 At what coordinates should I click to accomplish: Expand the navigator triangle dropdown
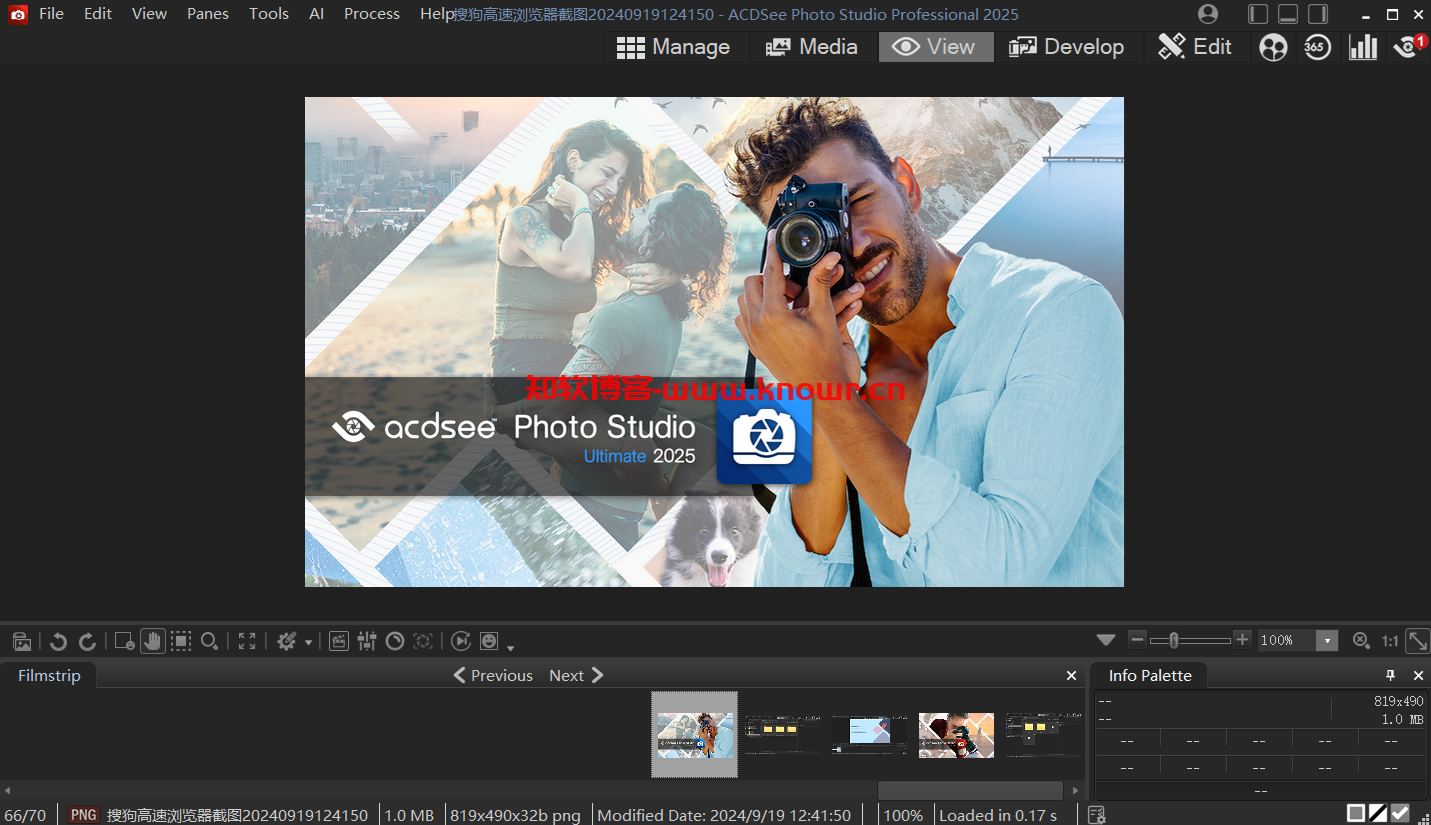point(1105,640)
